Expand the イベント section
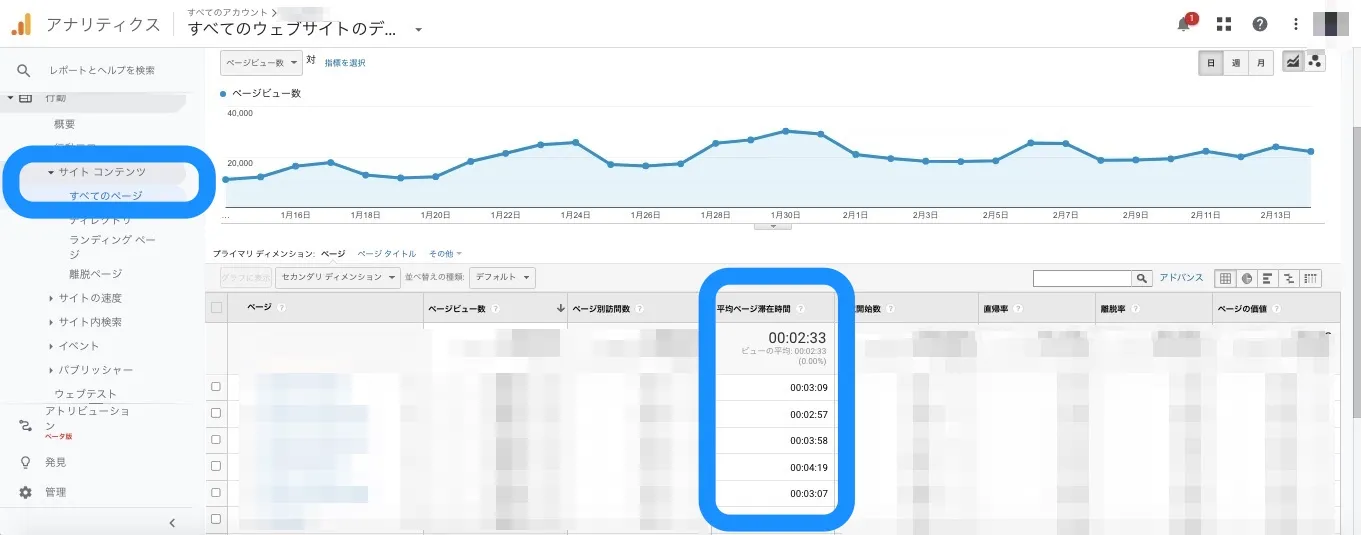The image size is (1361, 535). (x=51, y=346)
